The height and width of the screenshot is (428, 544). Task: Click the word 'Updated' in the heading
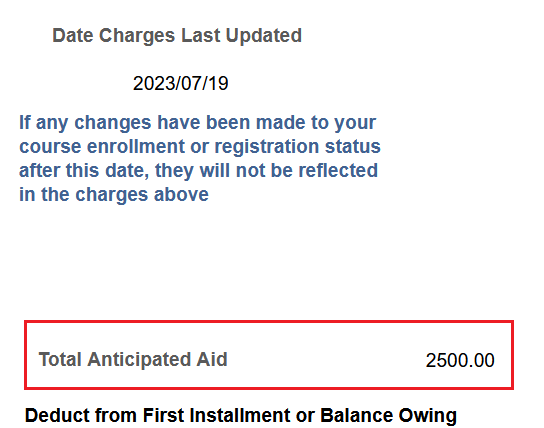[x=264, y=36]
